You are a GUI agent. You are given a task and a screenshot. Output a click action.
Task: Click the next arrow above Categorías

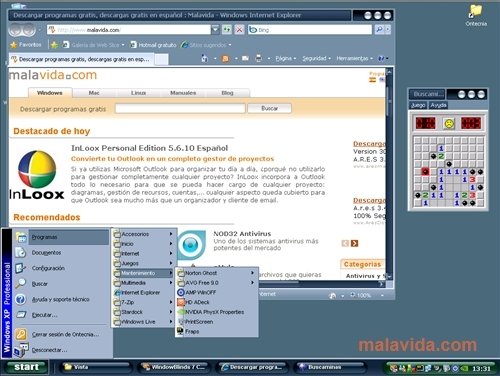point(355,243)
